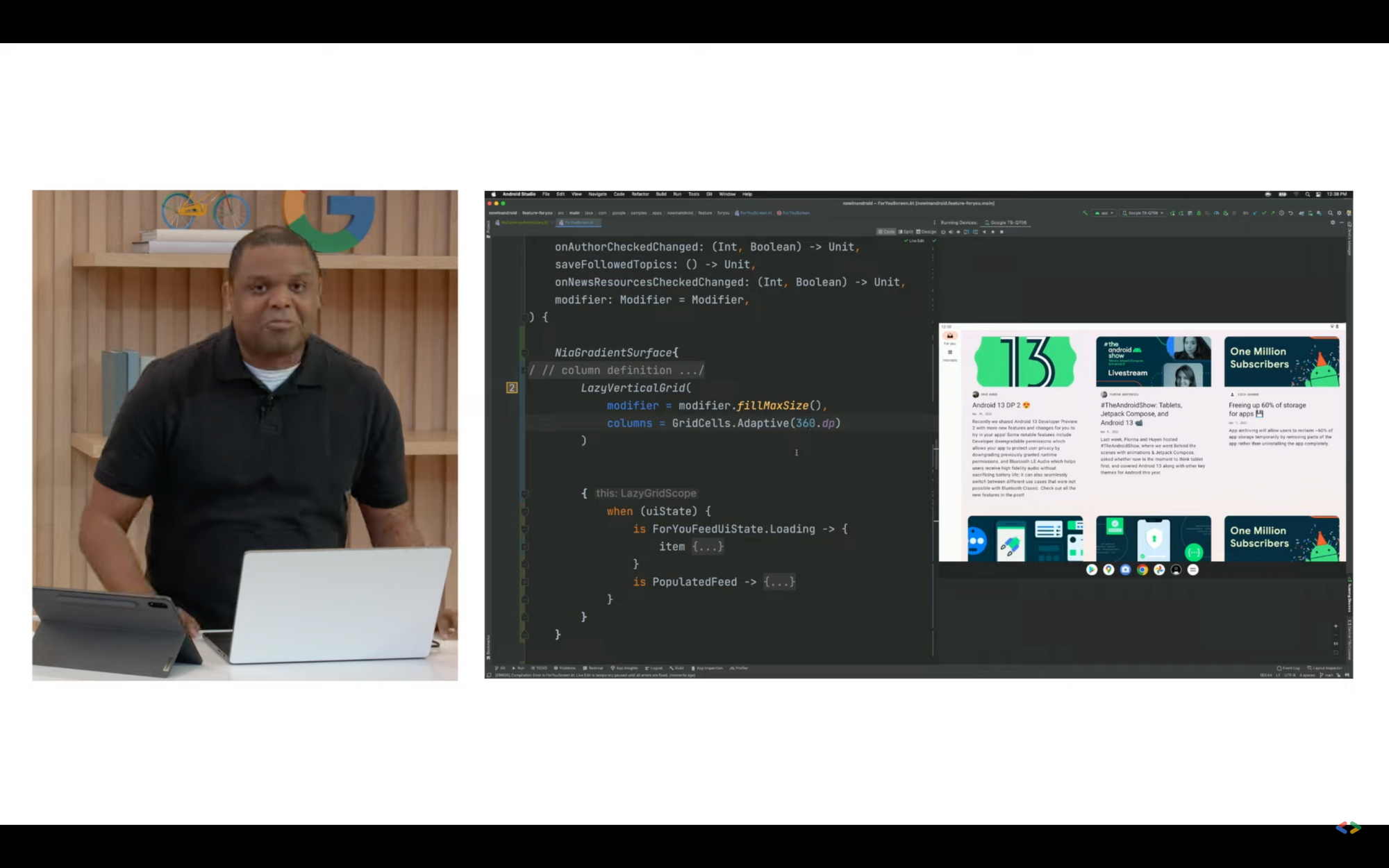Screen dimensions: 1389x868
Task: Click the device Home circle button
Action: pos(993,232)
